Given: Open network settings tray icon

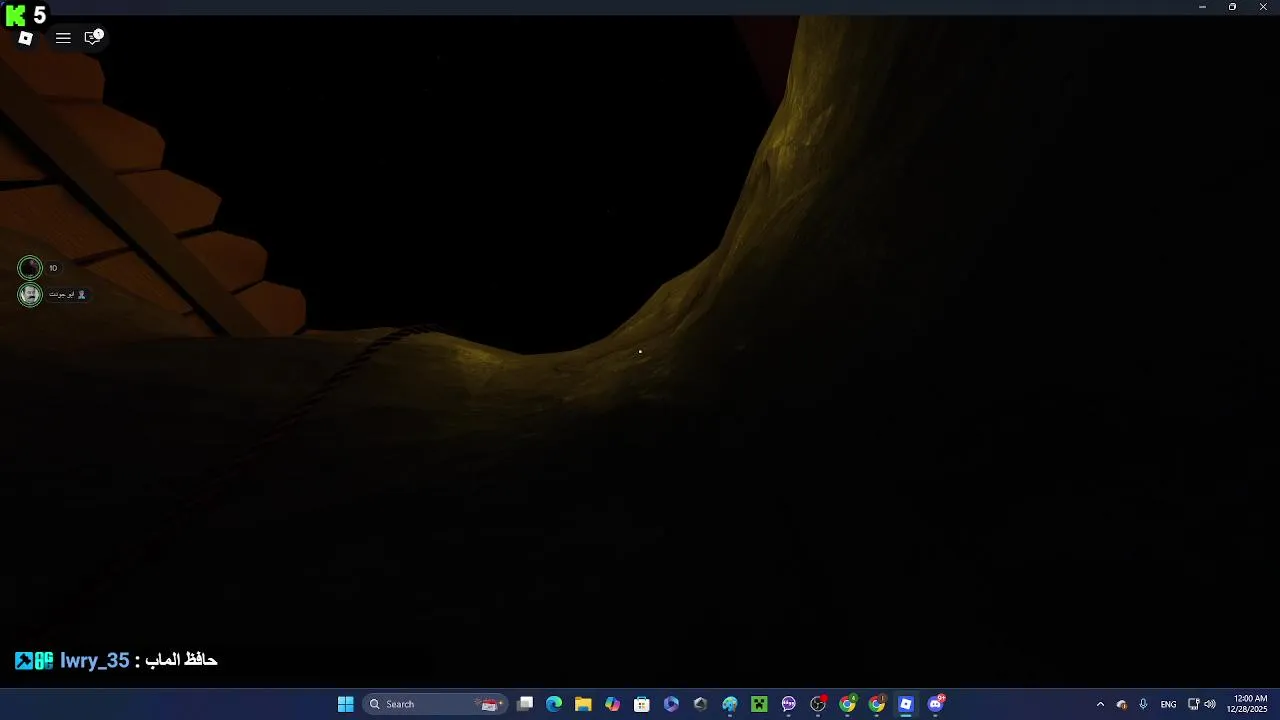Looking at the screenshot, I should click(x=1193, y=704).
